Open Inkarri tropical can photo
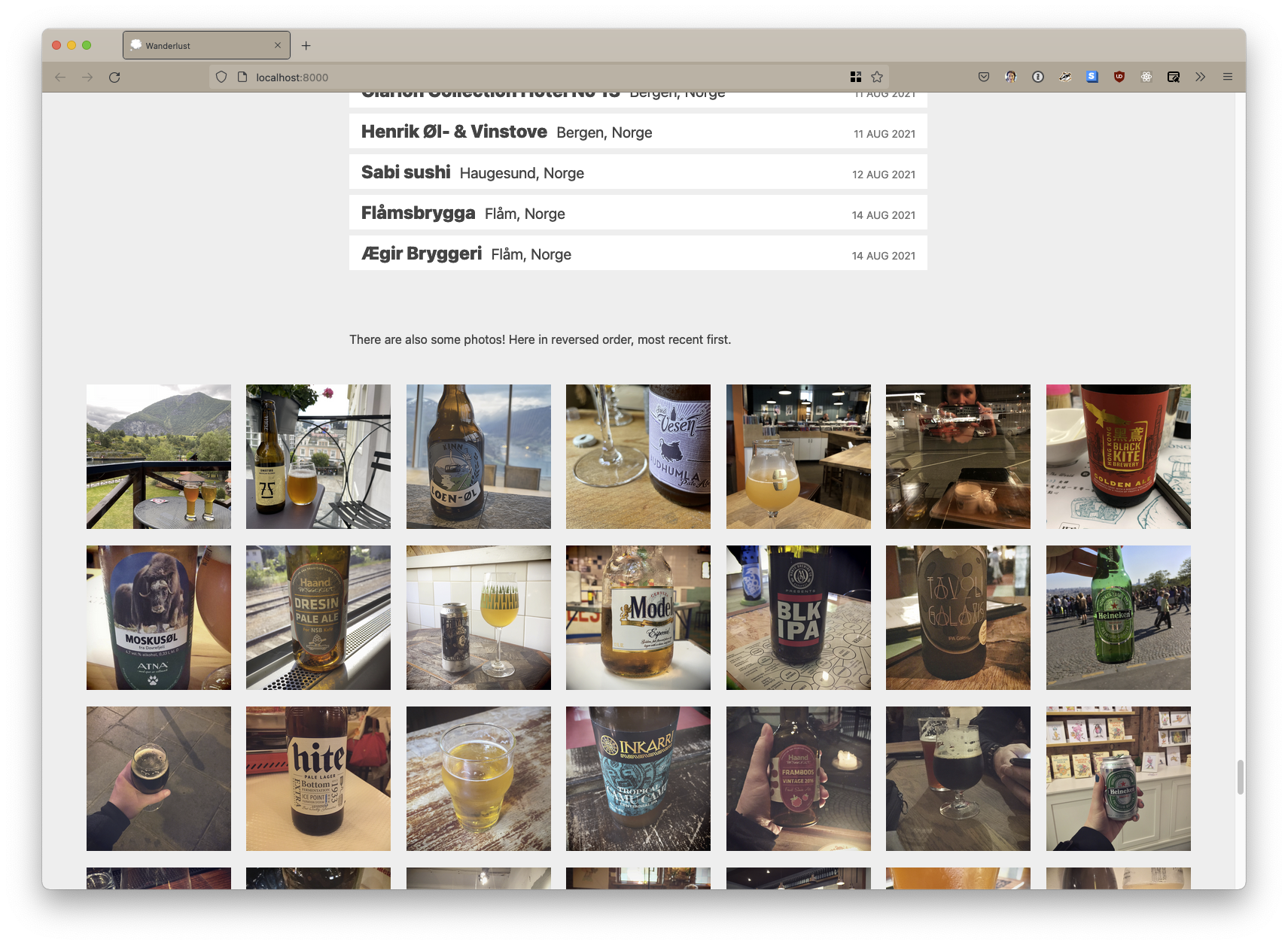The width and height of the screenshot is (1288, 945). 638,779
